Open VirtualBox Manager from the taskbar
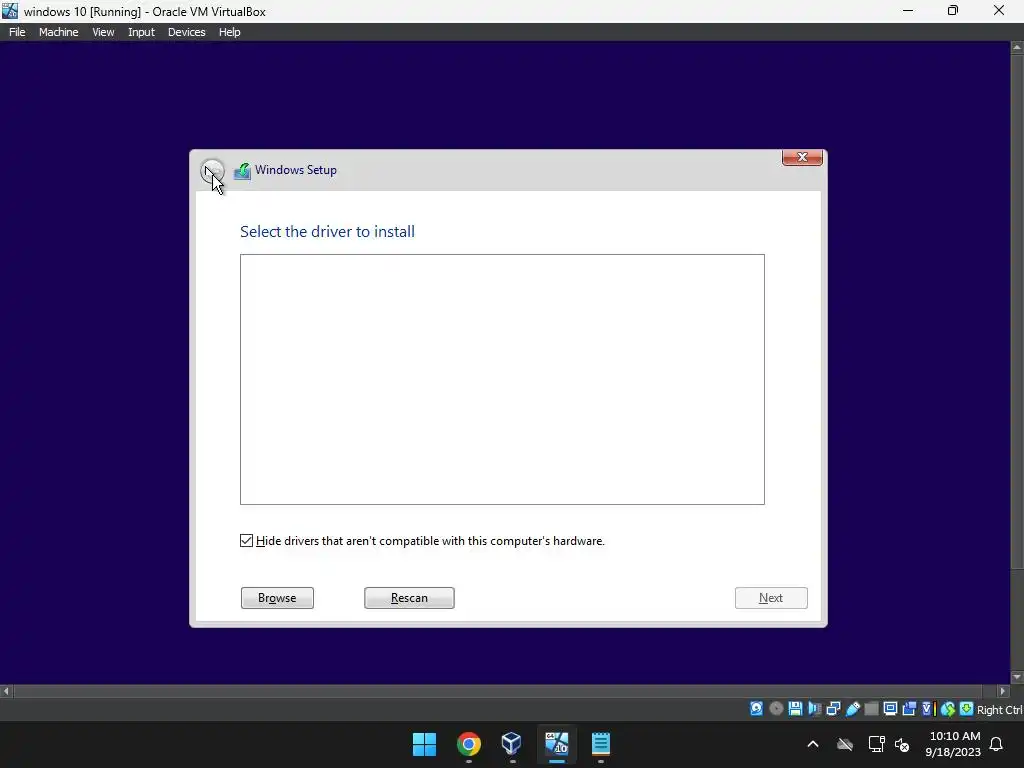The height and width of the screenshot is (768, 1024). pos(512,744)
